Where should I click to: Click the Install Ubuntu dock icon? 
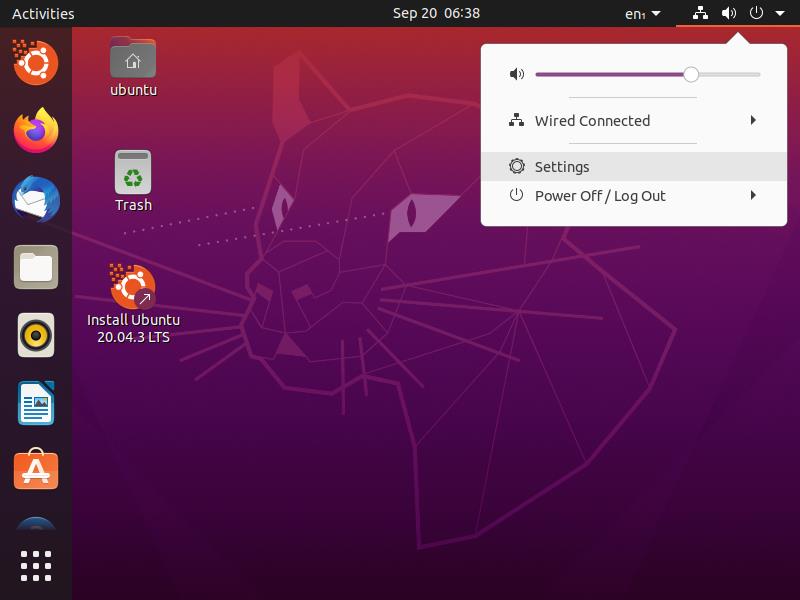click(36, 63)
